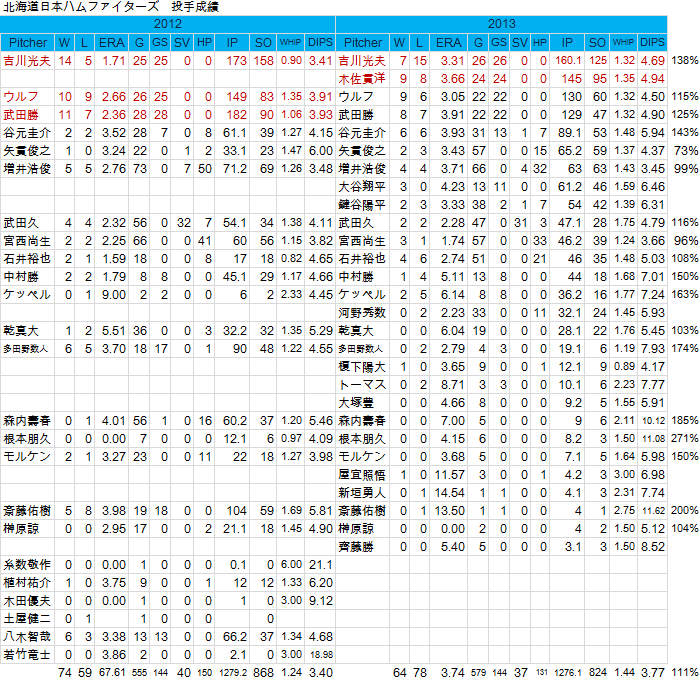Click the 163% value beside ケッペル's row
This screenshot has height=677, width=699.
click(x=685, y=295)
